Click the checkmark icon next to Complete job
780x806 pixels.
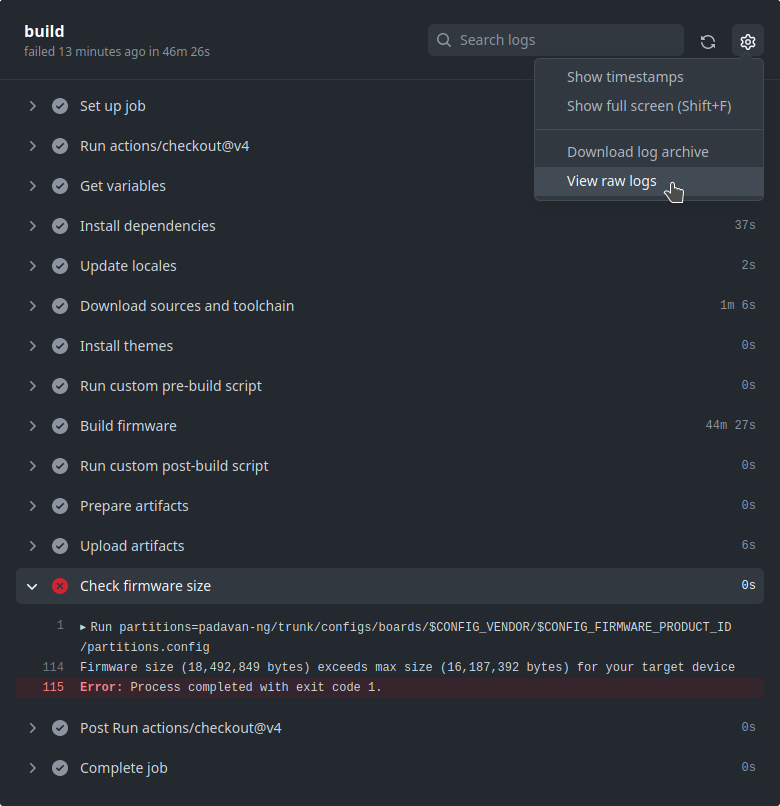[x=60, y=768]
